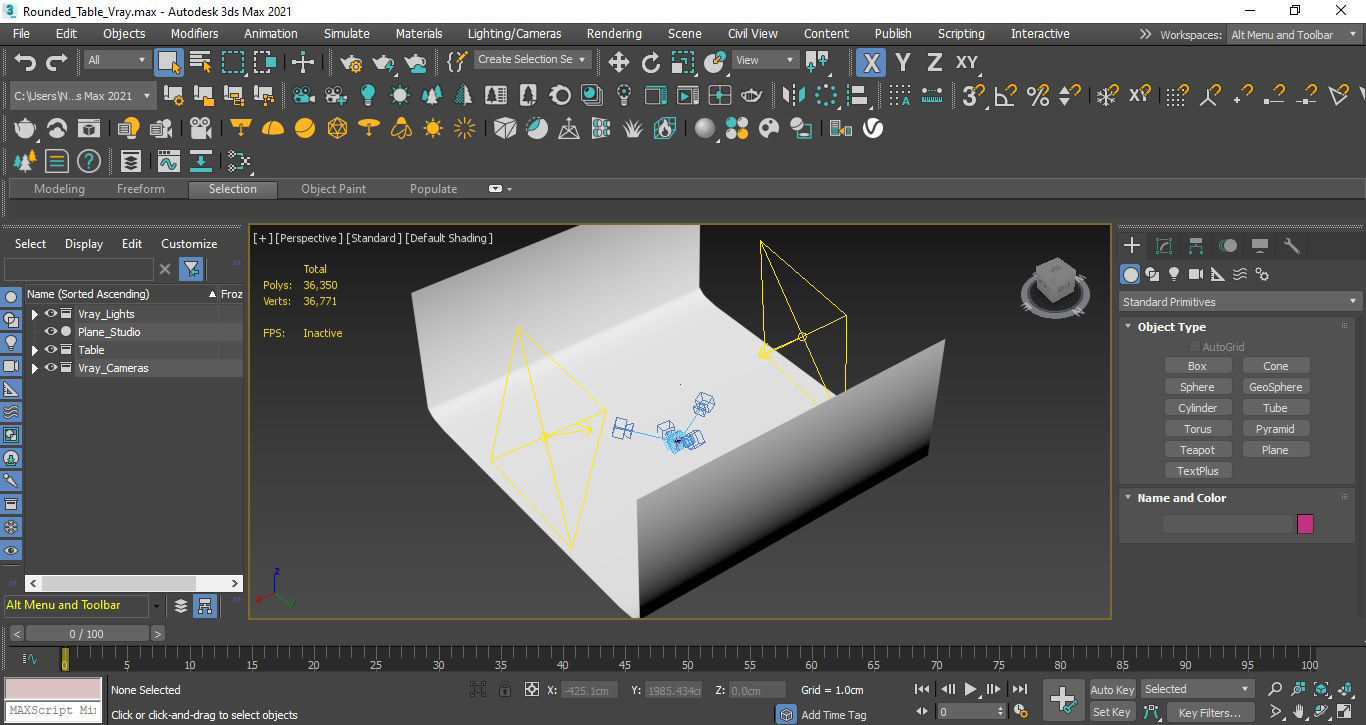
Task: Create a Box primitive
Action: pyautogui.click(x=1197, y=366)
